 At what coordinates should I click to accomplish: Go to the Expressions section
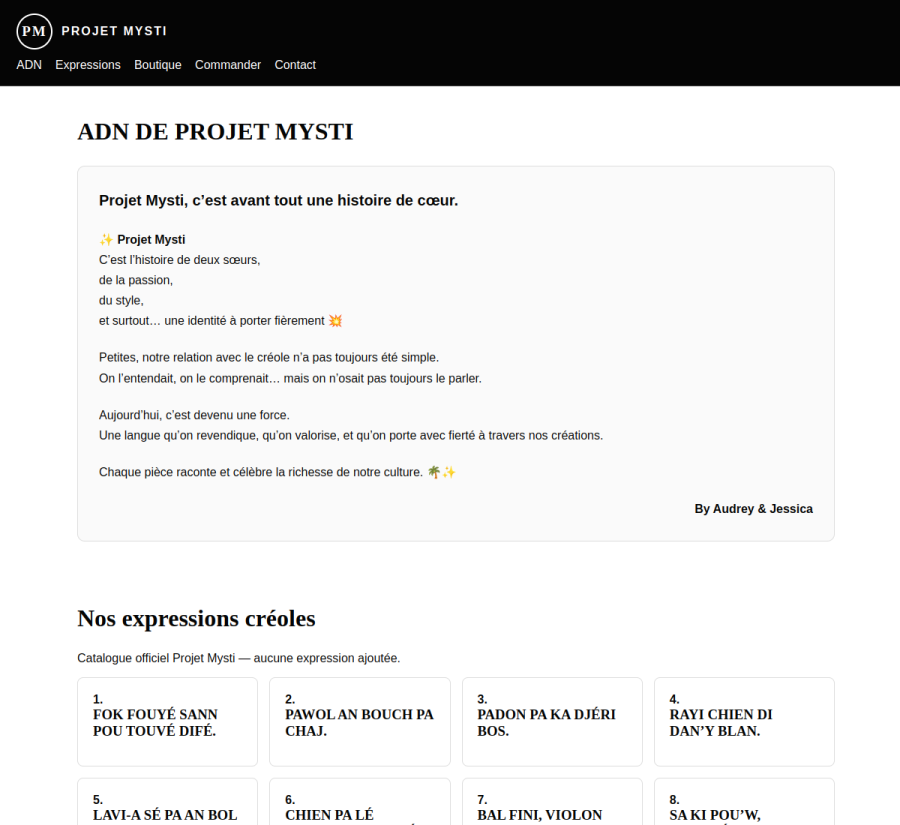pos(88,65)
